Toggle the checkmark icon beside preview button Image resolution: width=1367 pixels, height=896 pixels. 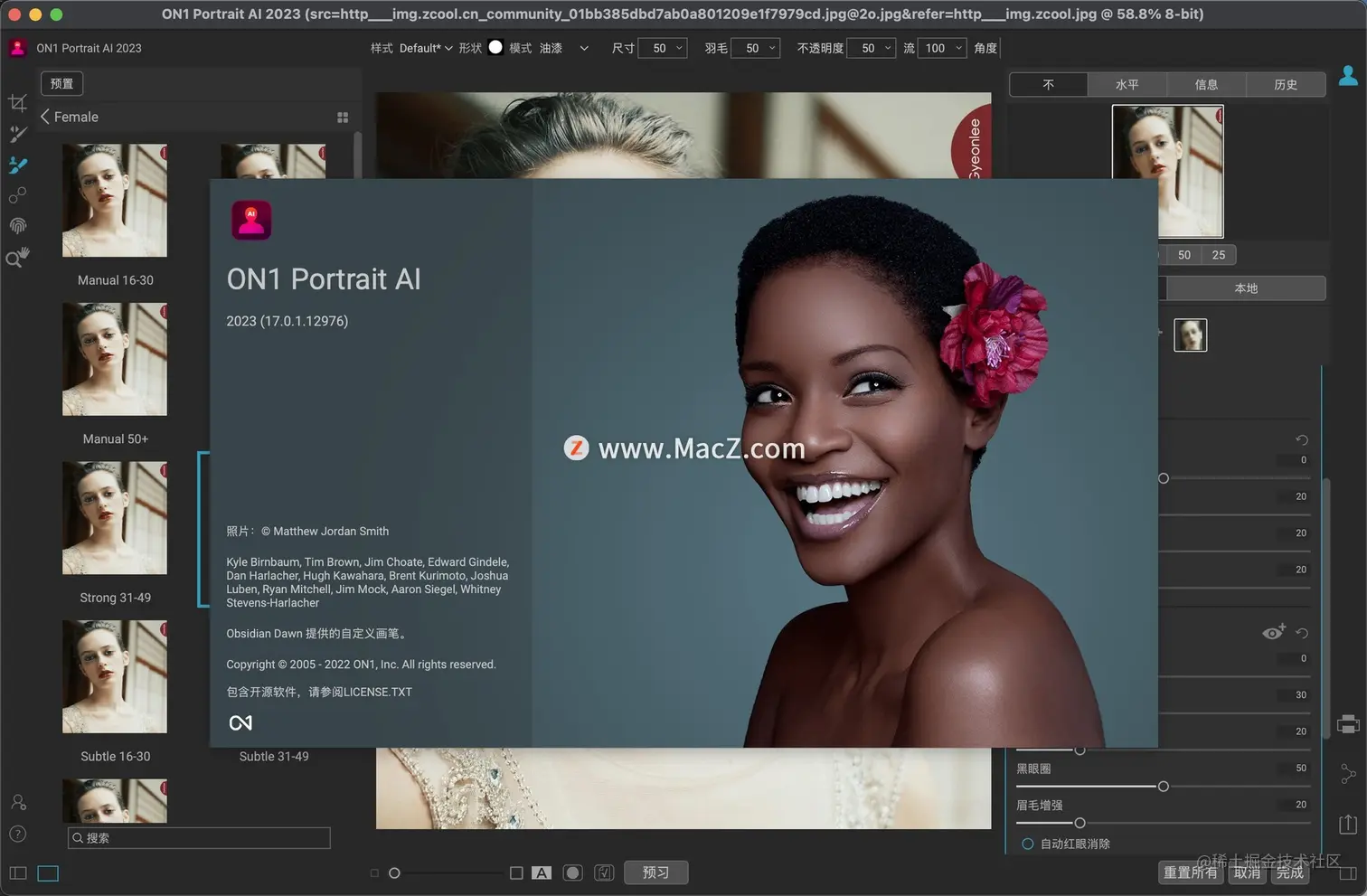click(605, 872)
